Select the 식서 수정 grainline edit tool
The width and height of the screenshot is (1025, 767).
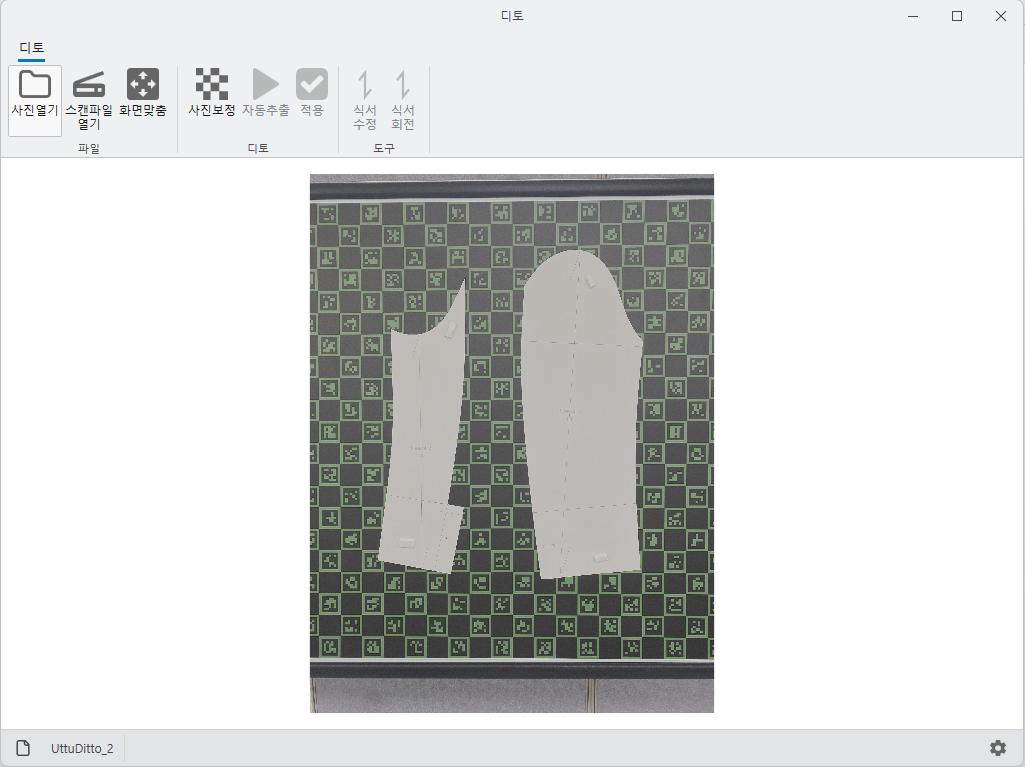click(x=365, y=100)
